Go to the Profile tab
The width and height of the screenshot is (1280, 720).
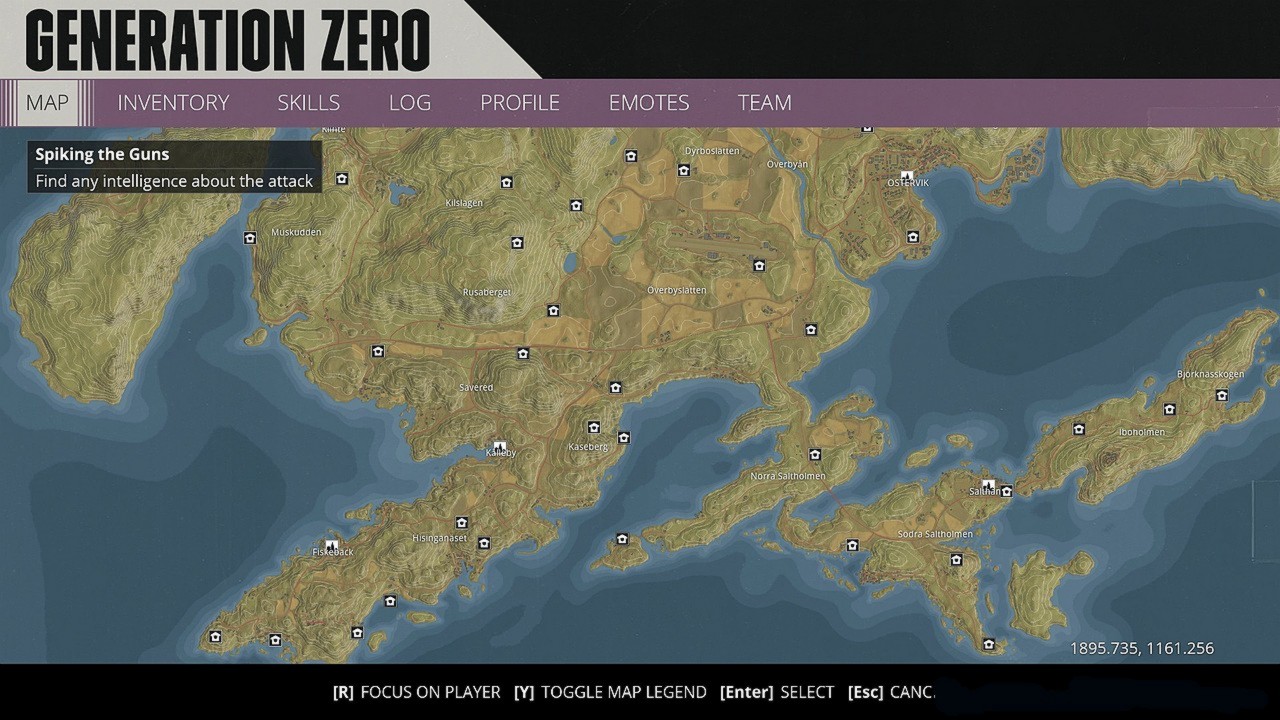click(520, 103)
